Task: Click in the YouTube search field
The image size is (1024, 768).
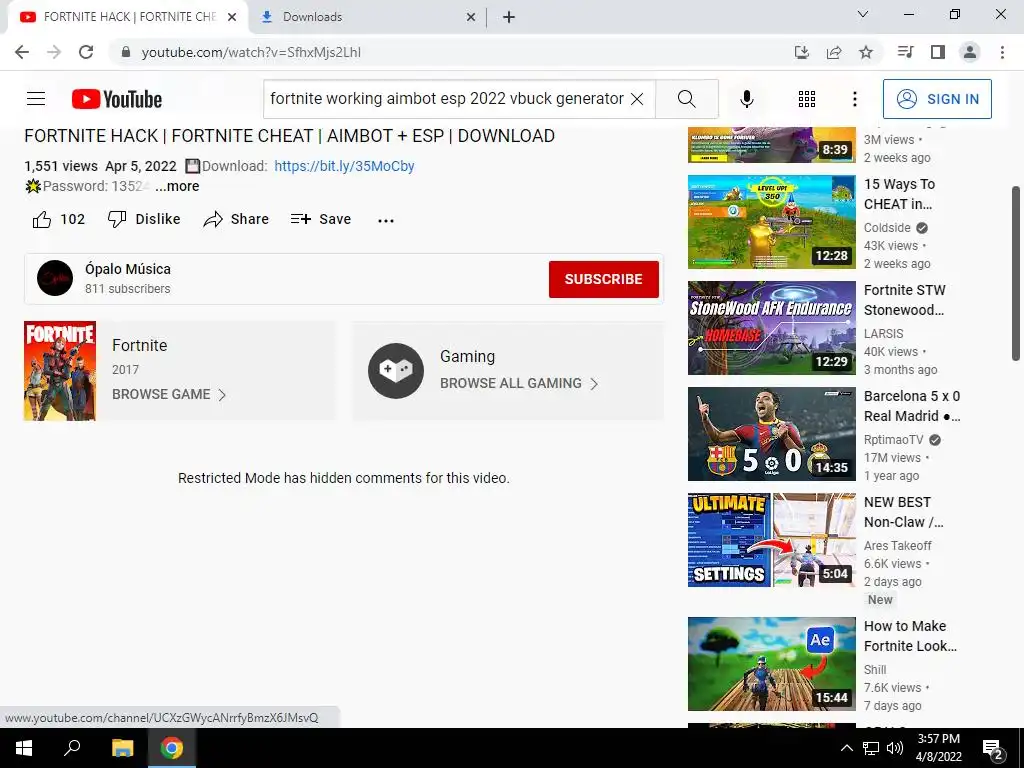Action: tap(447, 99)
